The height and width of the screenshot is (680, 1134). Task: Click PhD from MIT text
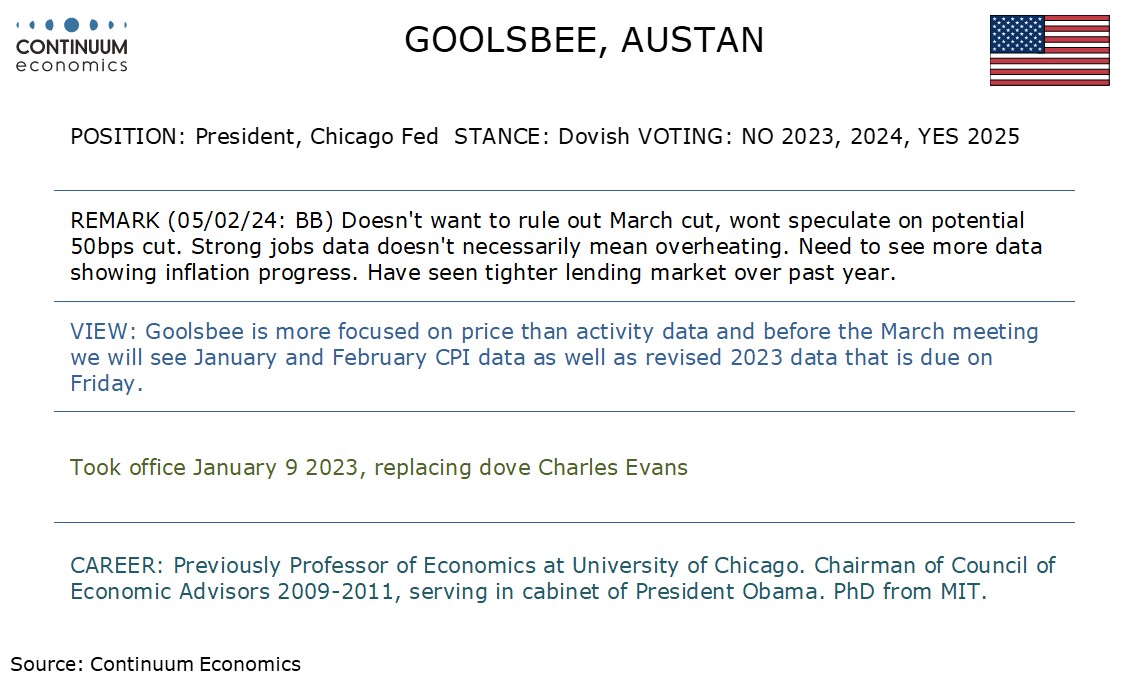(910, 592)
